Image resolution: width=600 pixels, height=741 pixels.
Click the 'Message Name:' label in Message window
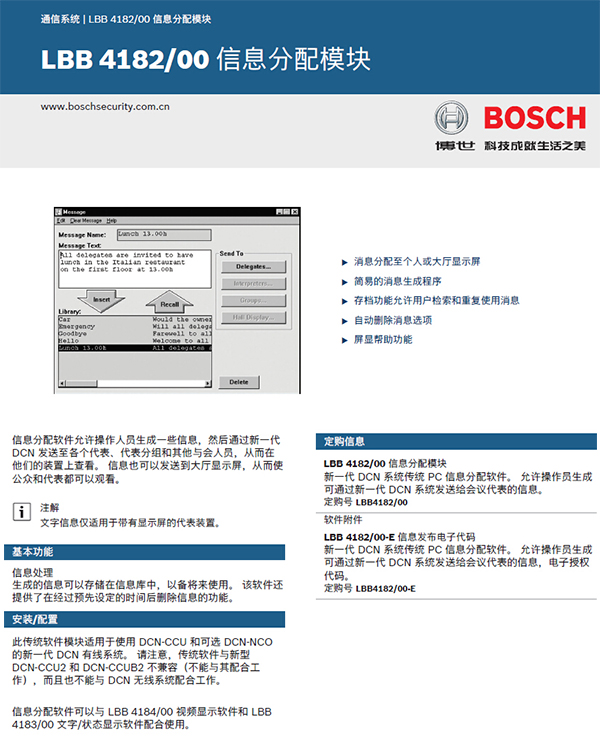[x=82, y=235]
